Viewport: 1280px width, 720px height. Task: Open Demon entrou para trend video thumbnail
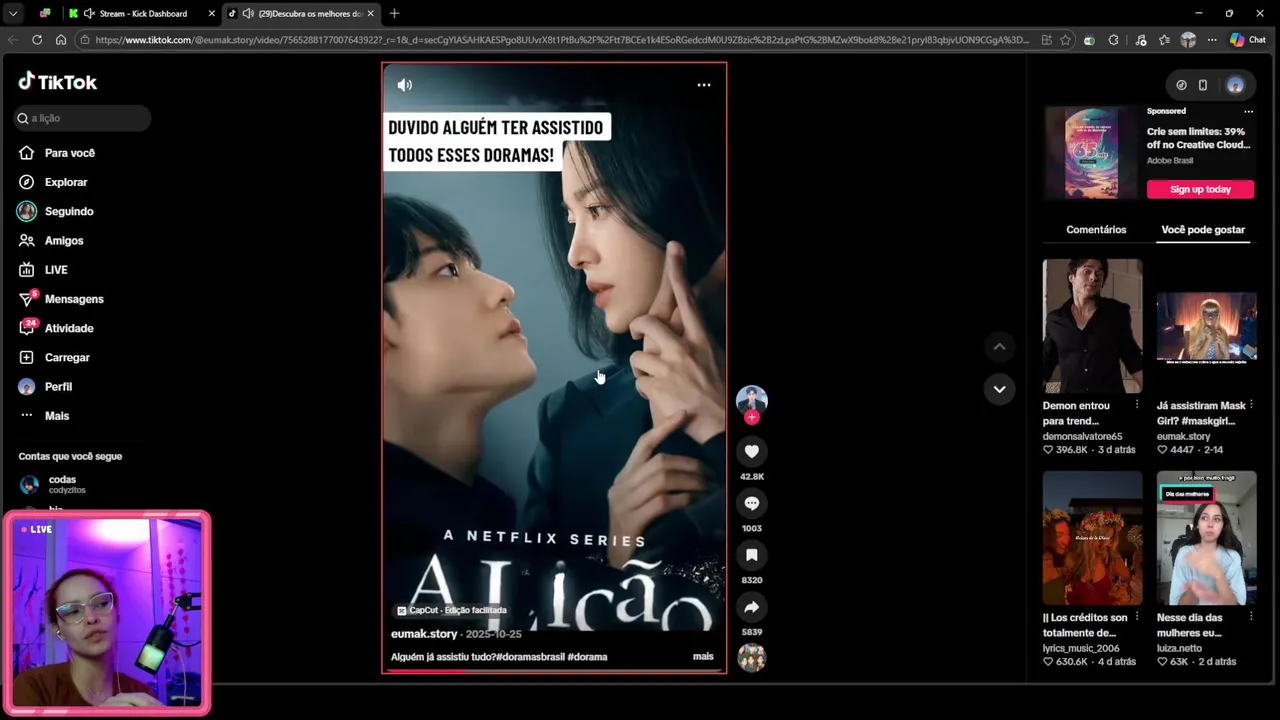(1092, 326)
